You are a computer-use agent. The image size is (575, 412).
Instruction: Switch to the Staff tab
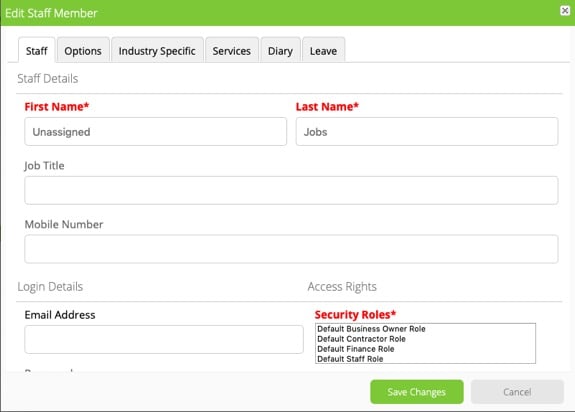(37, 51)
